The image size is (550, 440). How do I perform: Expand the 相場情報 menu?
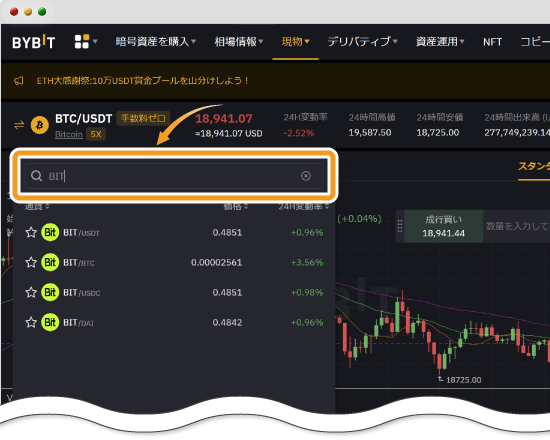point(239,42)
